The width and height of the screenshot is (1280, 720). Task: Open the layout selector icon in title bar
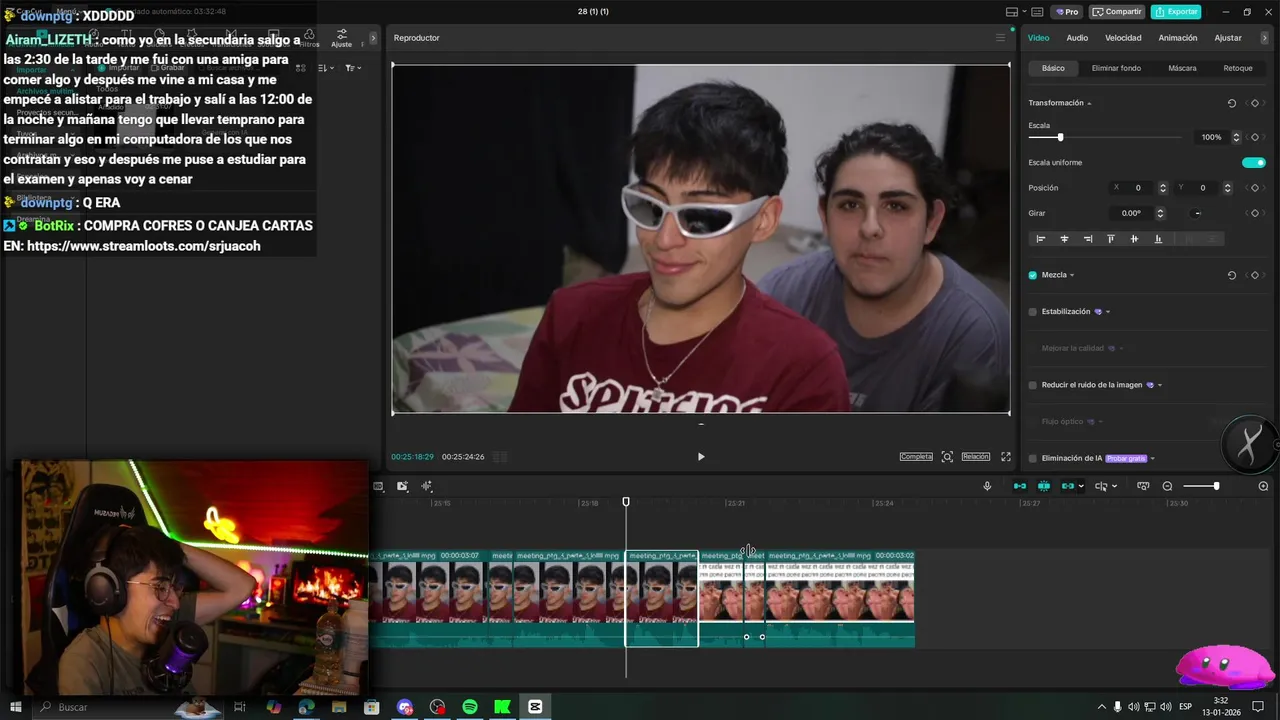click(1011, 12)
